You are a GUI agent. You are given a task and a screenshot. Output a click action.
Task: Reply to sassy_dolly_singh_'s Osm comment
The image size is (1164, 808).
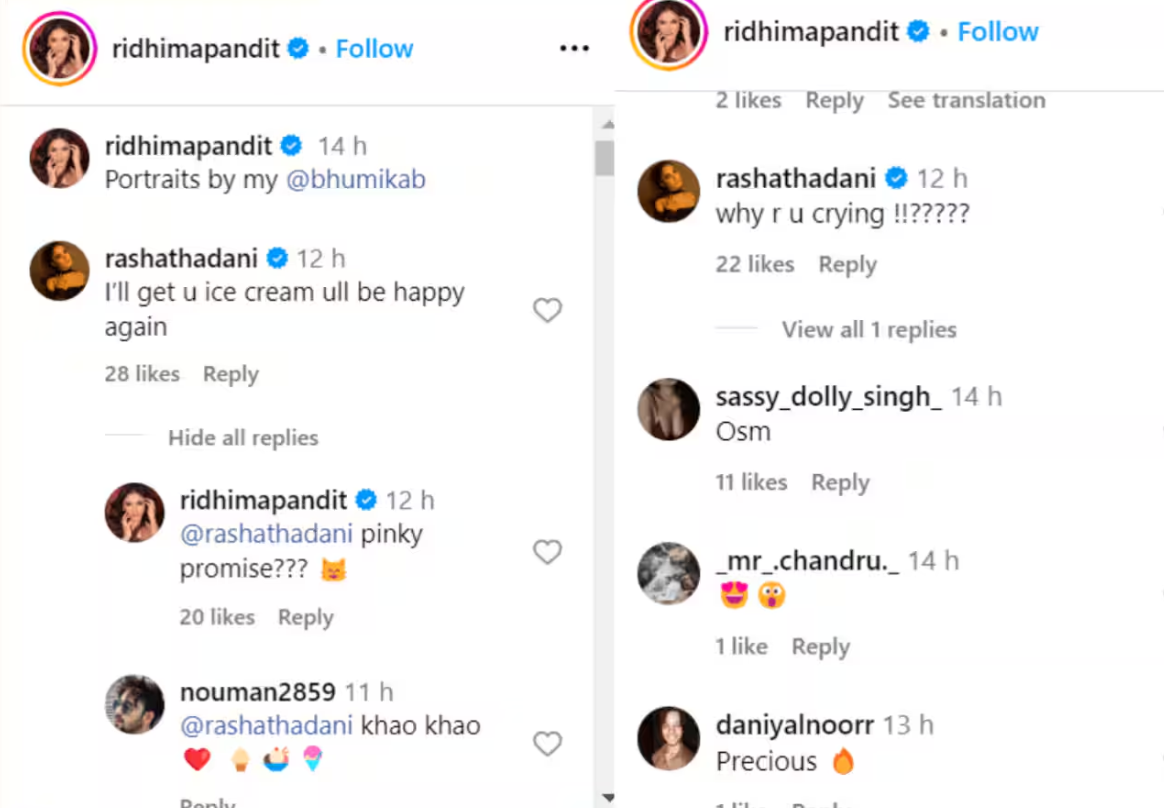point(840,483)
